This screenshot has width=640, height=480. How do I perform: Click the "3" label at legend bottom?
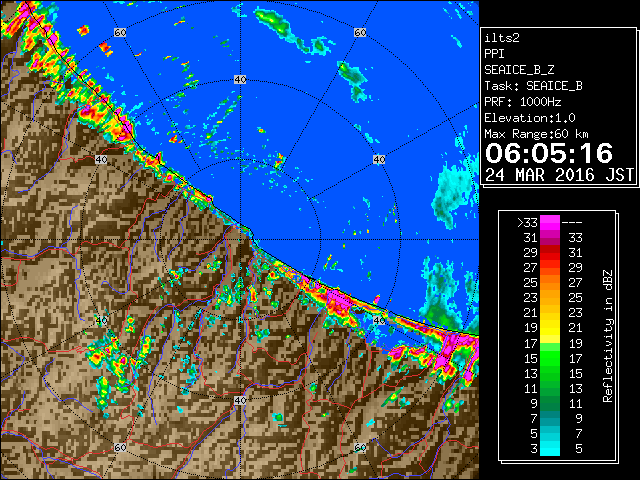(534, 449)
